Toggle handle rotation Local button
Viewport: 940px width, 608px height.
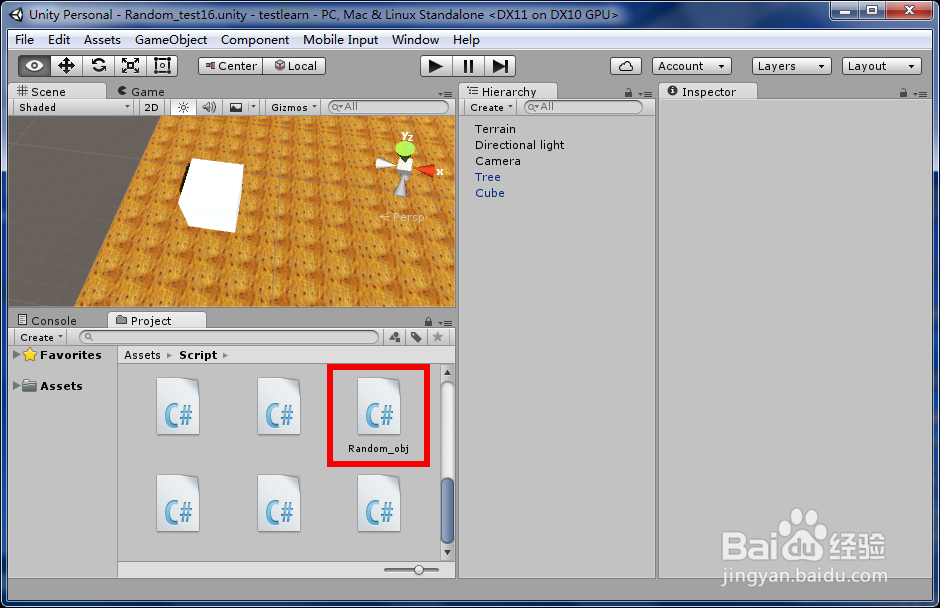point(295,66)
